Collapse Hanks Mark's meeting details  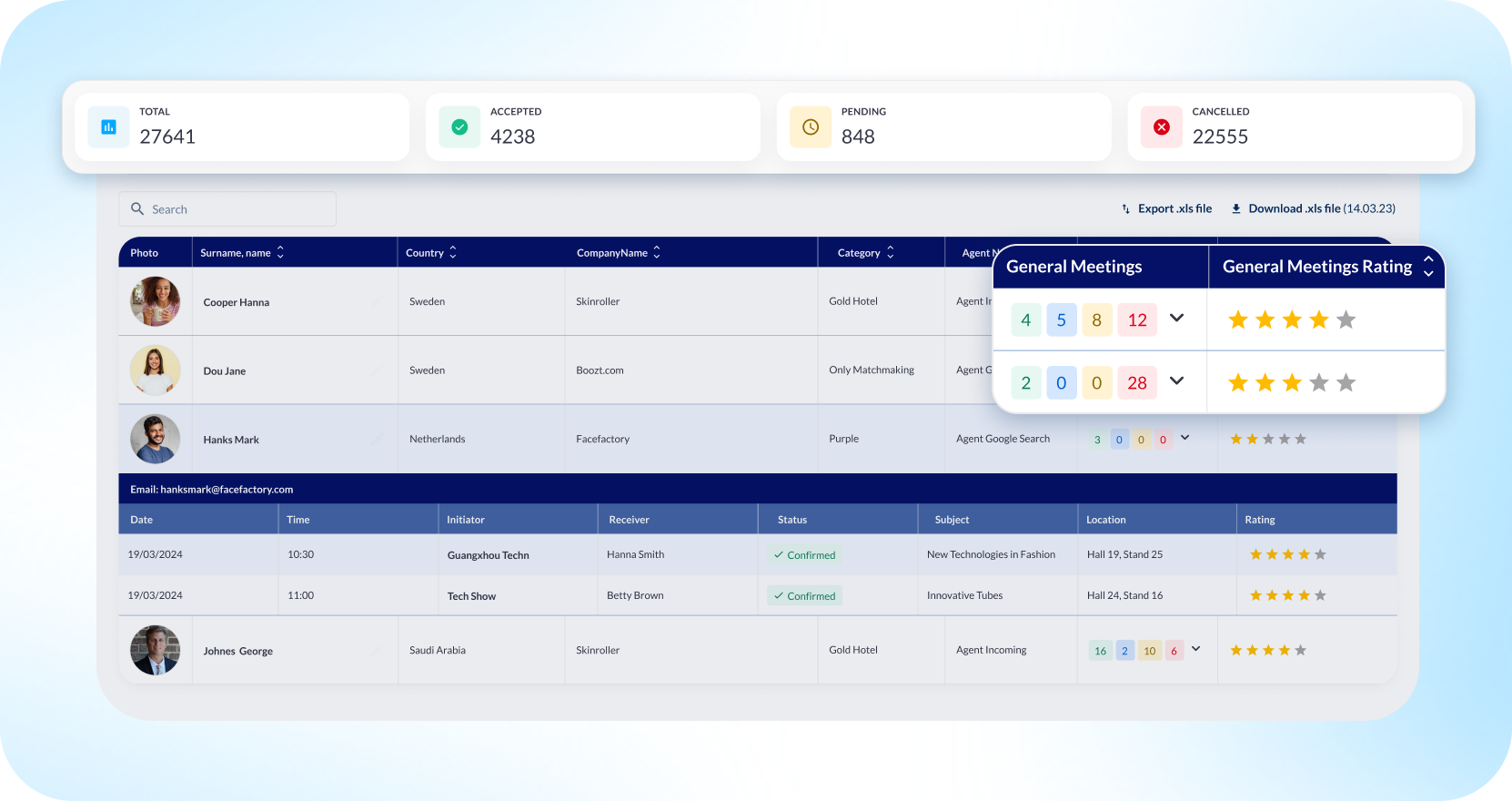[1184, 438]
